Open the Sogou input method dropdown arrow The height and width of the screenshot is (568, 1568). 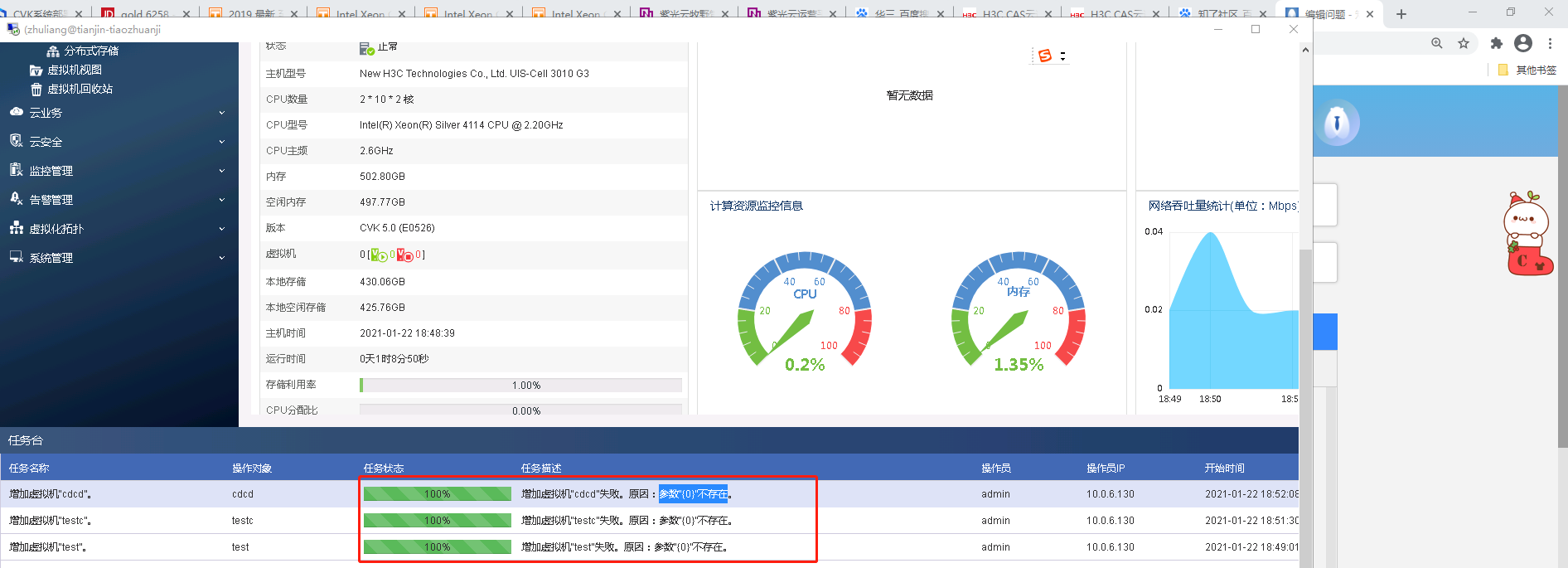click(x=1062, y=56)
